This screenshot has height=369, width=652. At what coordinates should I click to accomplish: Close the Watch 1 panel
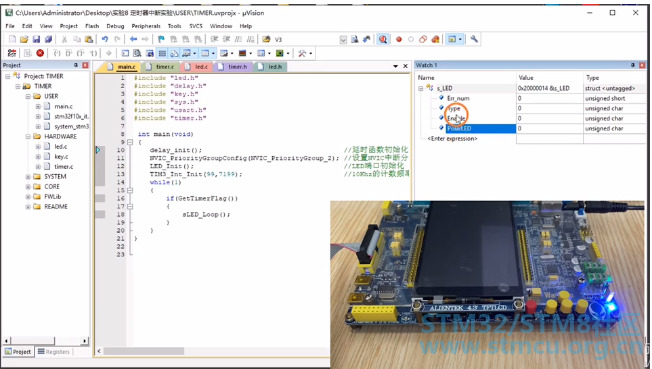(x=642, y=65)
